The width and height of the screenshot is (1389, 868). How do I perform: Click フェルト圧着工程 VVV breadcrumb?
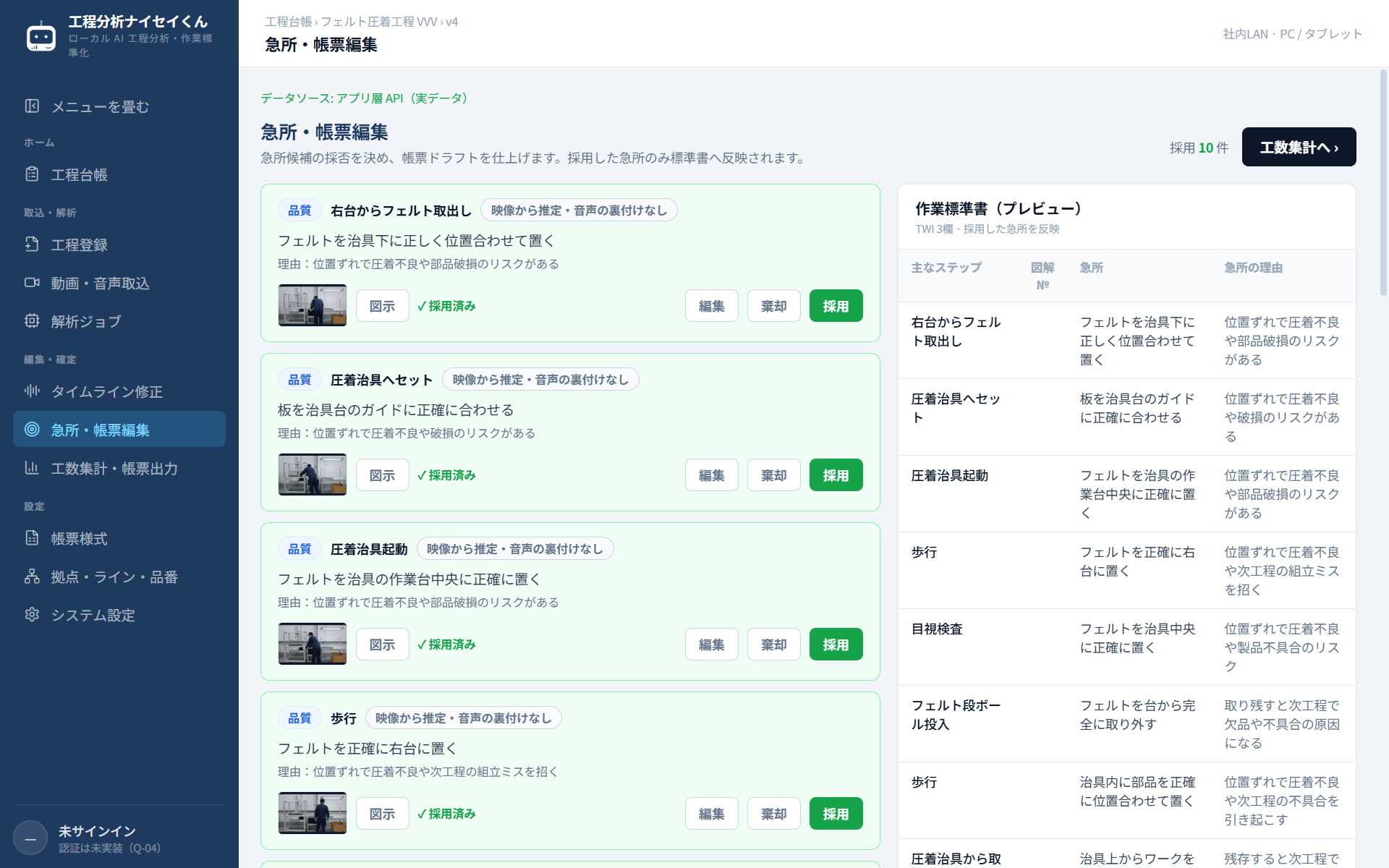(x=379, y=22)
